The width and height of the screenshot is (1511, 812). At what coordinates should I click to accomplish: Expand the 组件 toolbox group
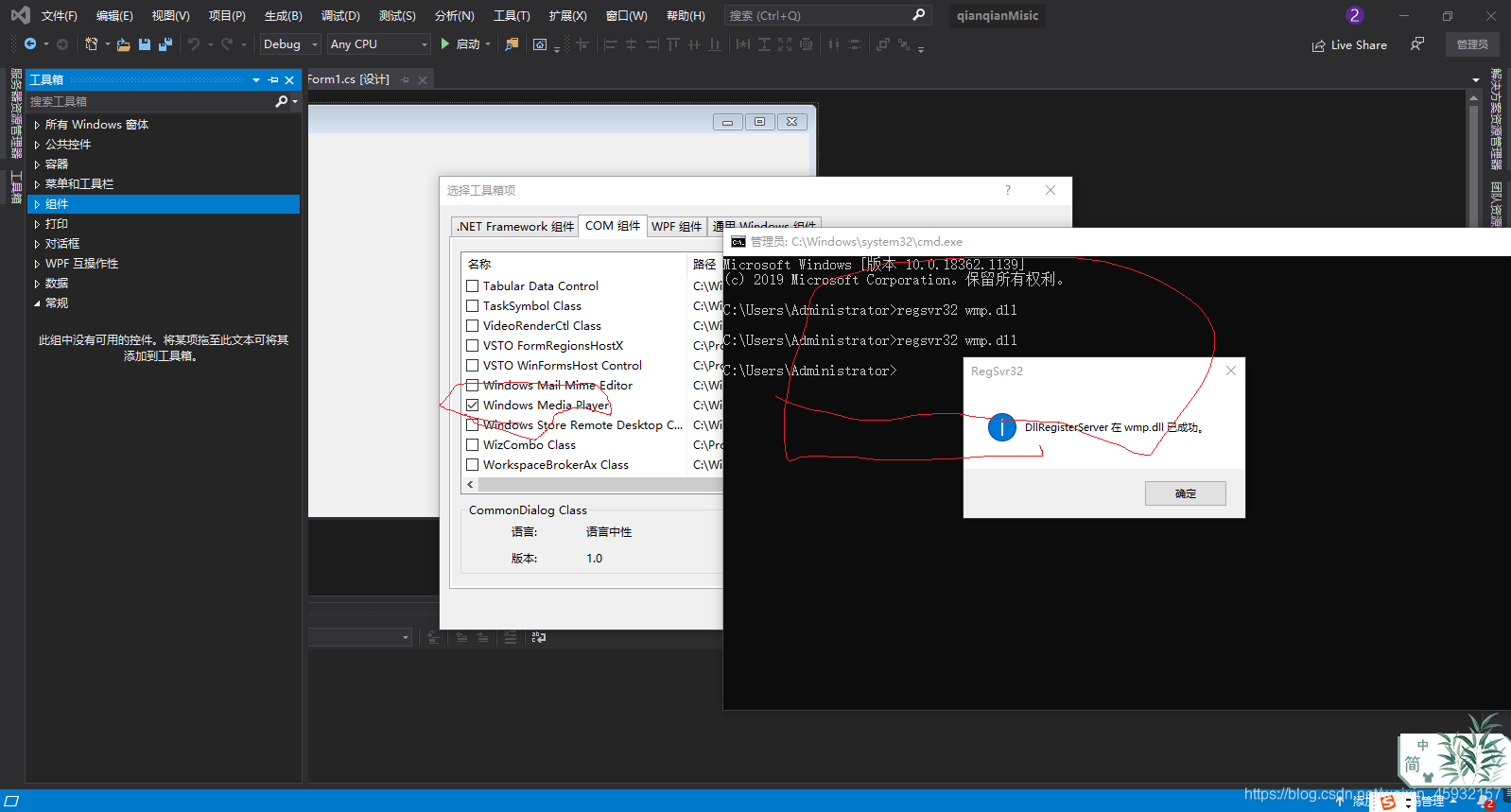pyautogui.click(x=37, y=204)
